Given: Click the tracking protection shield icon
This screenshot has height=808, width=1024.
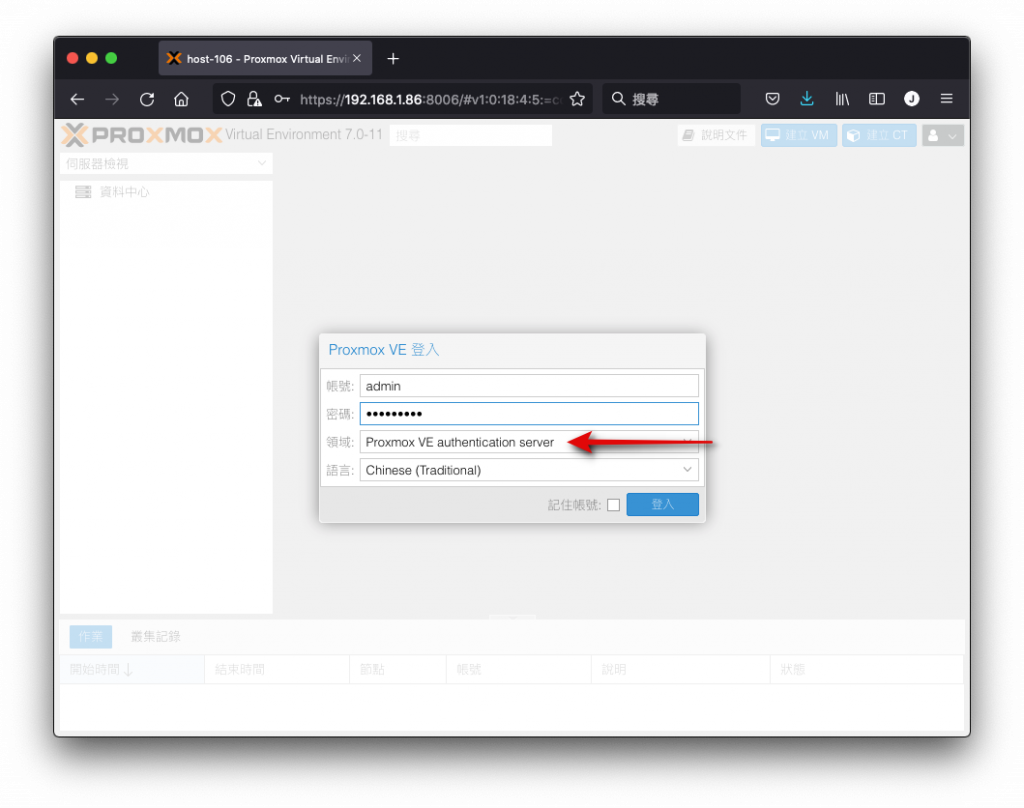Looking at the screenshot, I should [x=228, y=99].
